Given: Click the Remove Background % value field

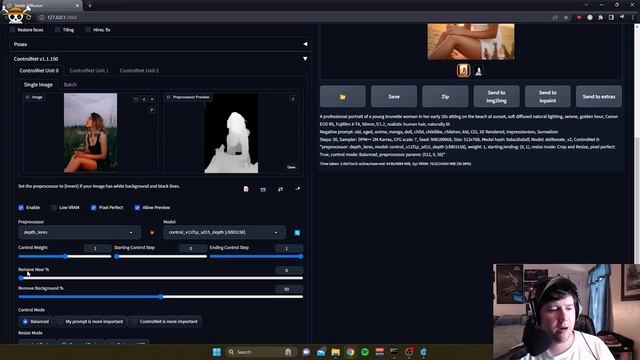Looking at the screenshot, I should pyautogui.click(x=289, y=289).
